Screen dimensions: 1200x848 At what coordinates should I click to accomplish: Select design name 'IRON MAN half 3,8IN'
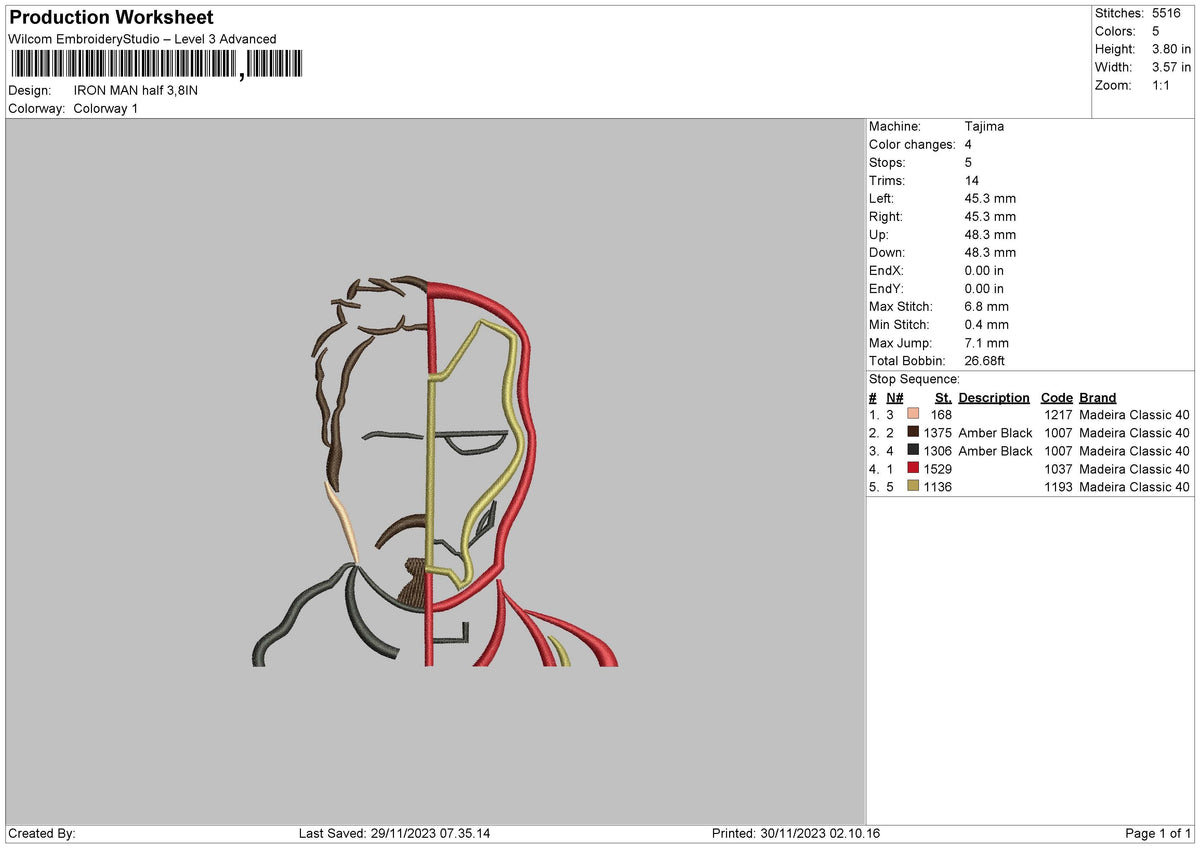[x=136, y=90]
